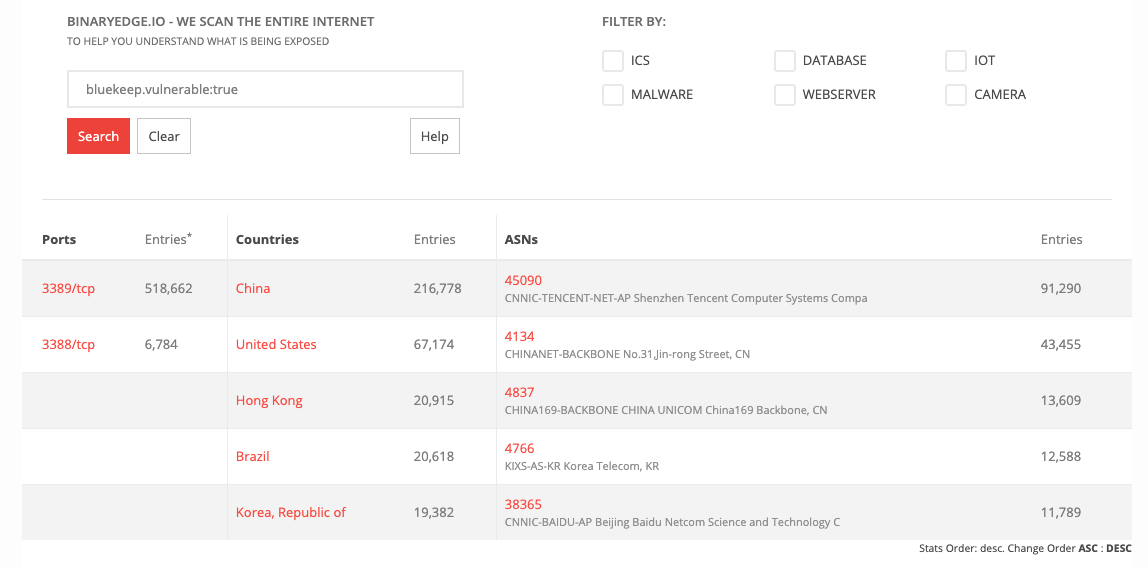Select the United States country link
1148x568 pixels.
click(276, 344)
